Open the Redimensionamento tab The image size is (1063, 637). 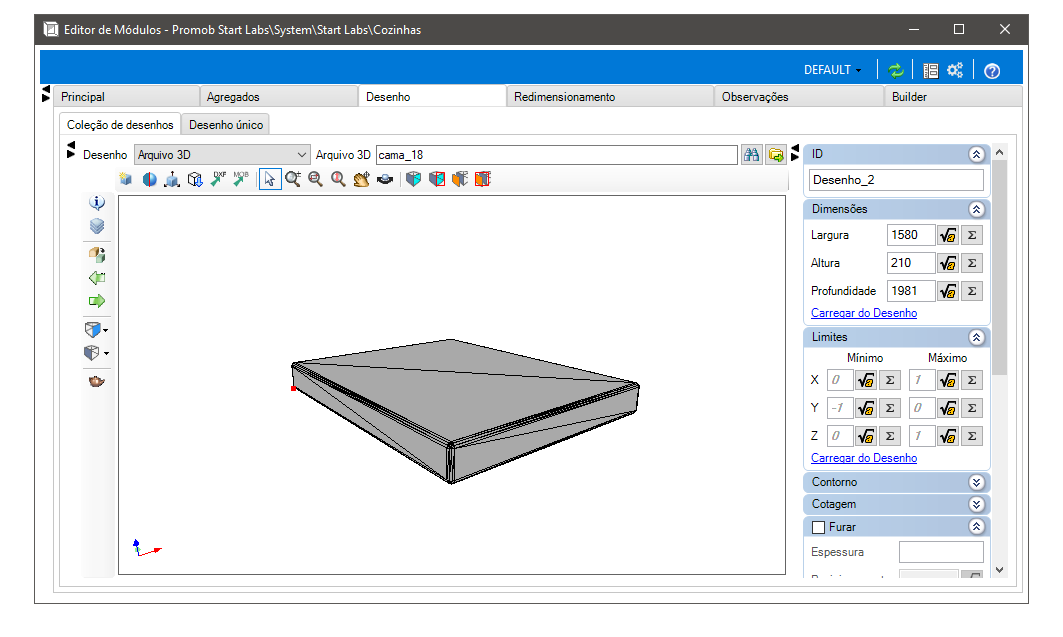coord(610,97)
